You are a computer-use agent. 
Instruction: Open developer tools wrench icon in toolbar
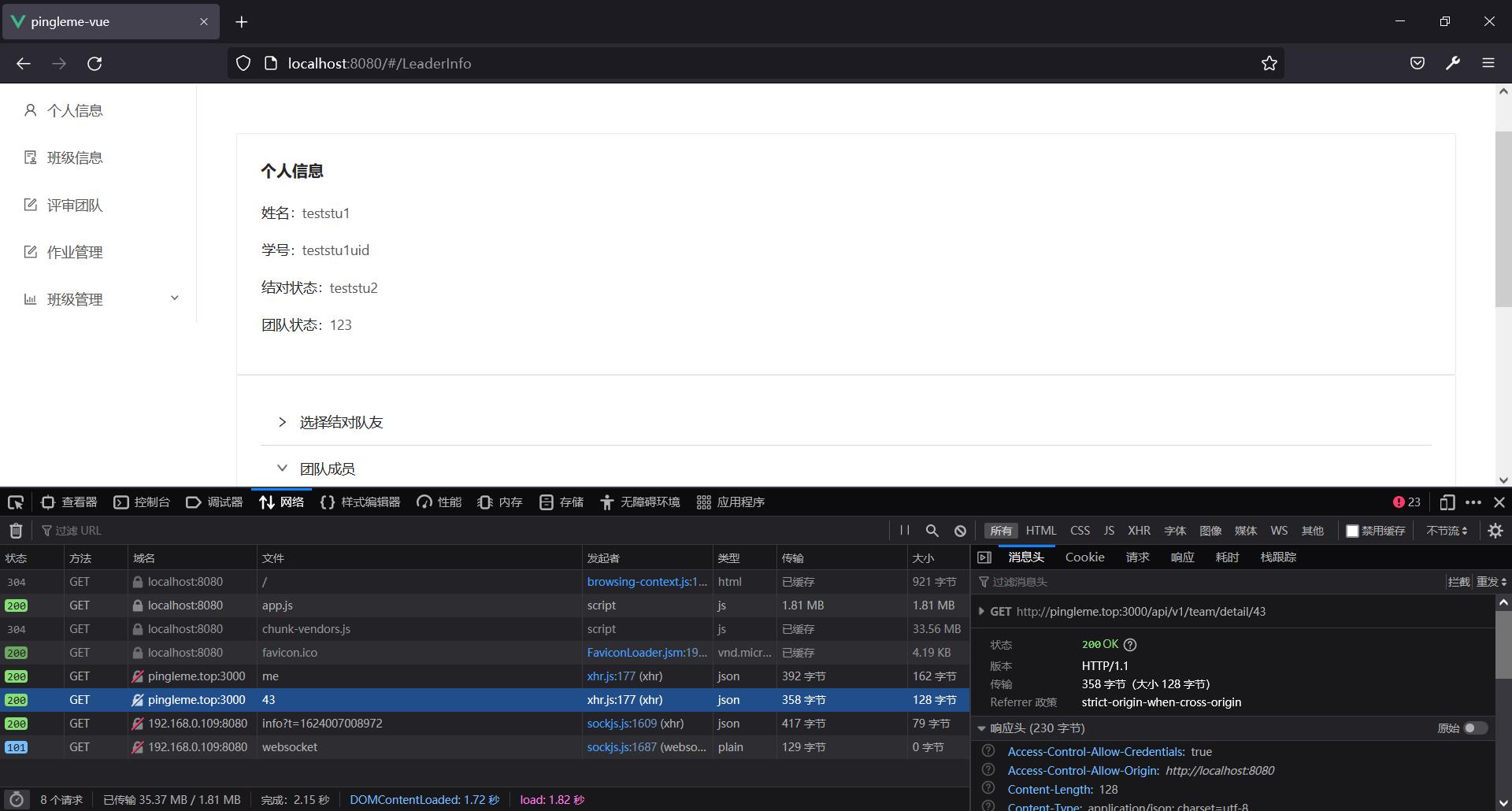click(1453, 64)
